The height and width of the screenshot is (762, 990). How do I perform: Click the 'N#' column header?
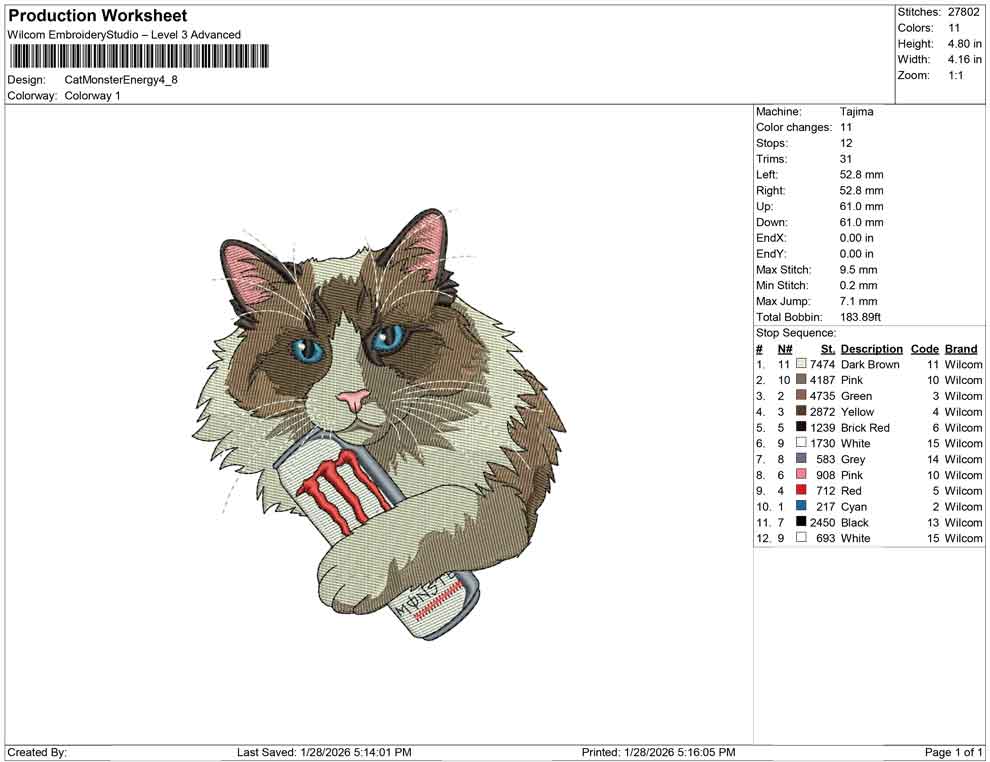pyautogui.click(x=785, y=348)
